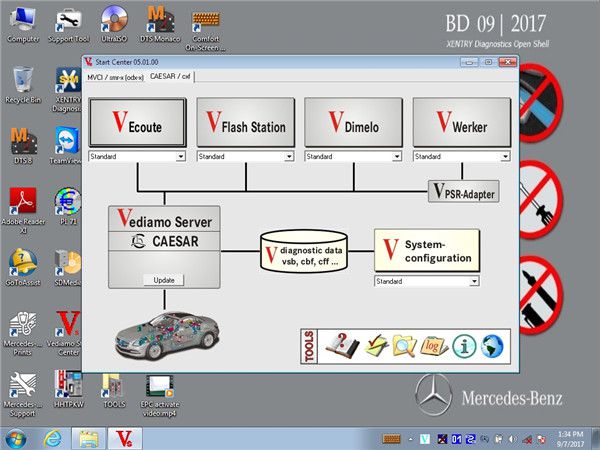Expand the dropdown below Werker

(x=504, y=157)
